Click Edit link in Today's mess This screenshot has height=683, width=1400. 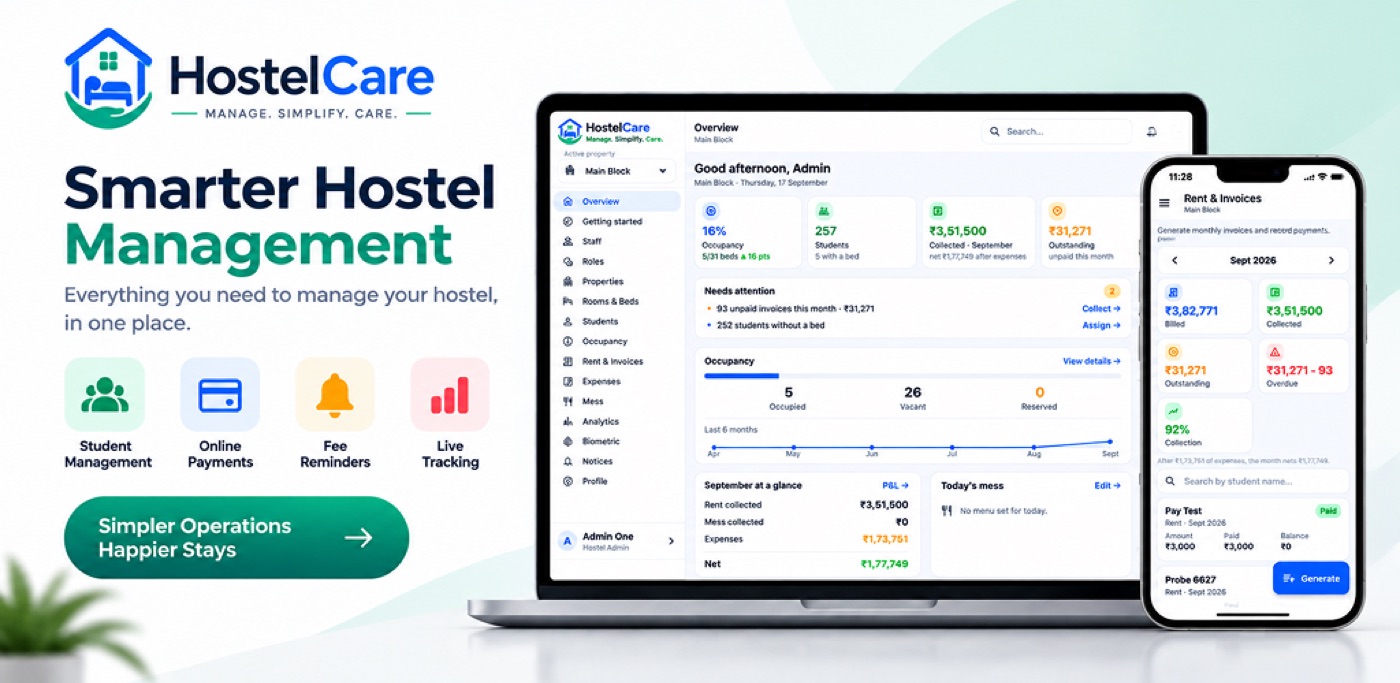pos(1108,485)
